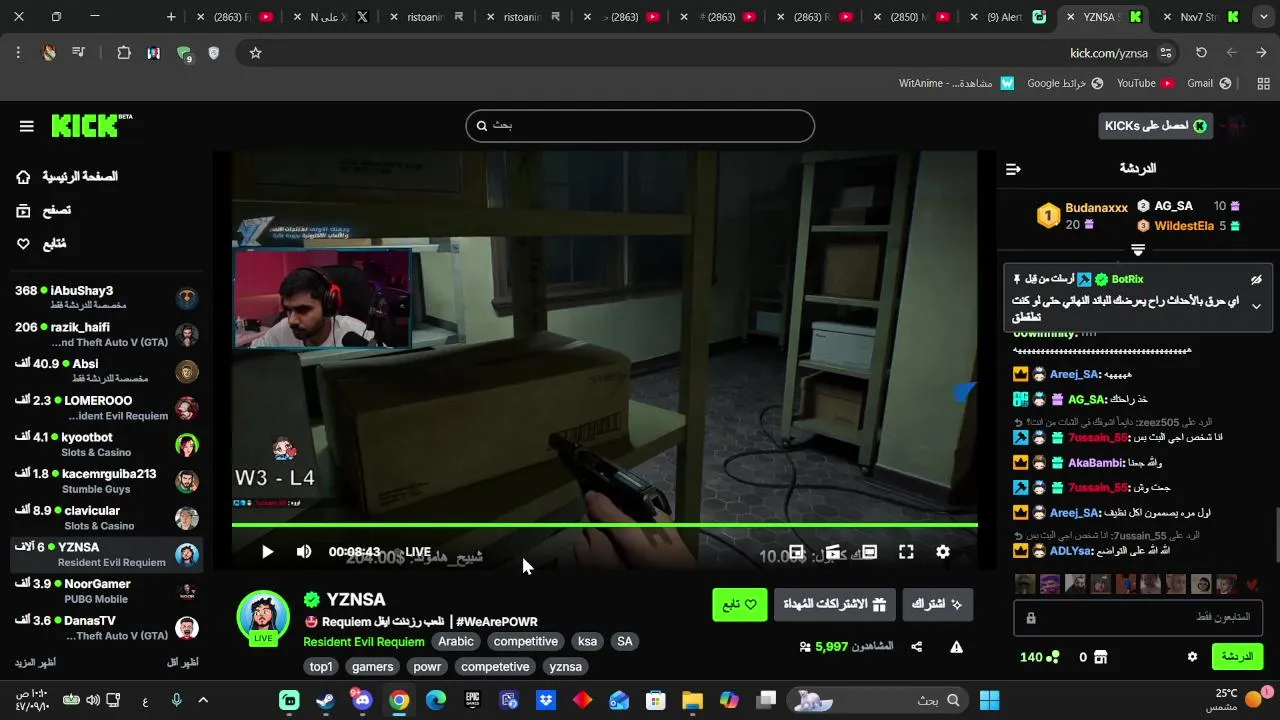Viewport: 1280px width, 720px height.
Task: Select the competitive tag
Action: point(526,642)
